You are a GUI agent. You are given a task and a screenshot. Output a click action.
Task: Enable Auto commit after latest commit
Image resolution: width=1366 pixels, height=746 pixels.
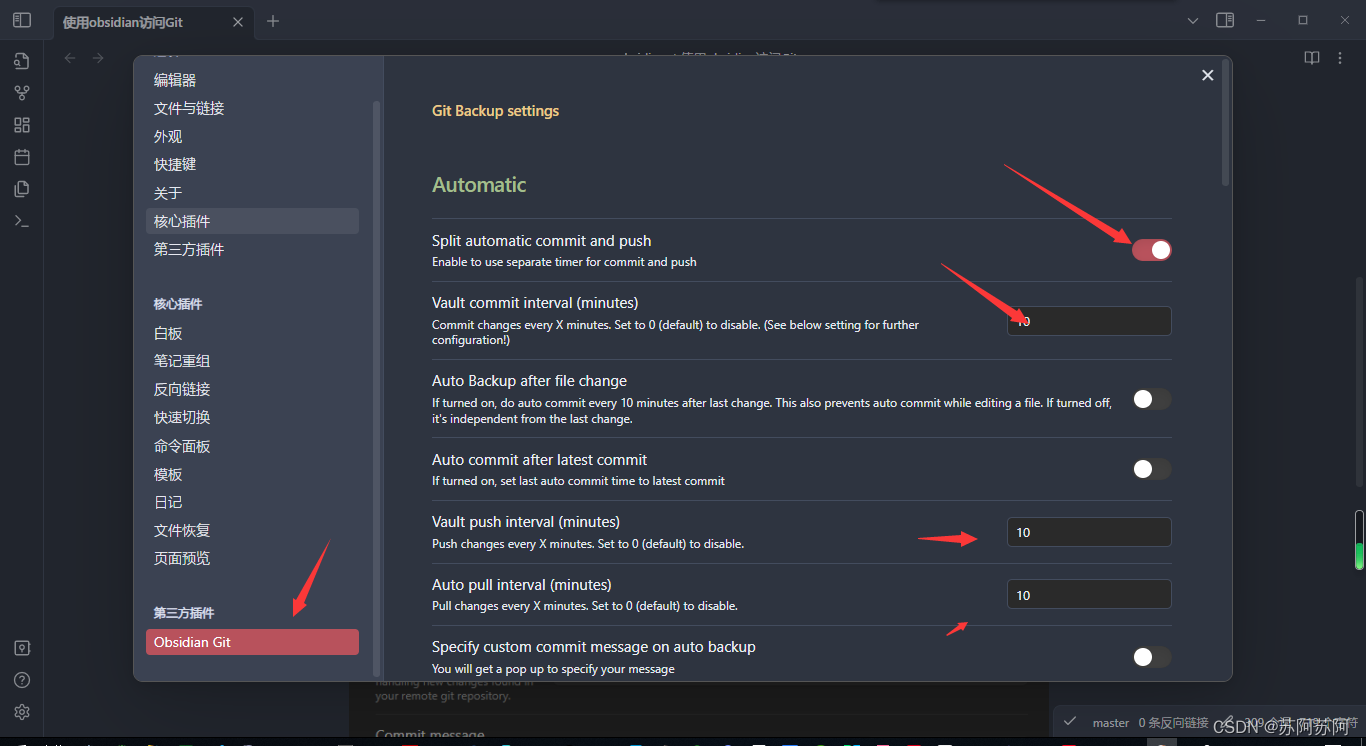(x=1151, y=469)
